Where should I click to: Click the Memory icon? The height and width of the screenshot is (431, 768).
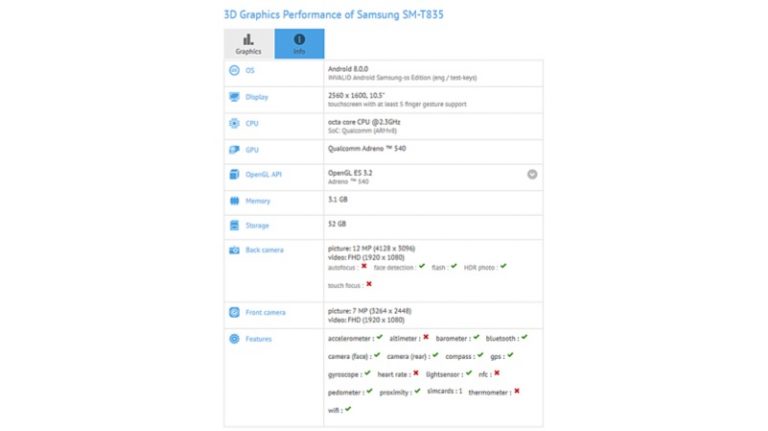[x=234, y=201]
